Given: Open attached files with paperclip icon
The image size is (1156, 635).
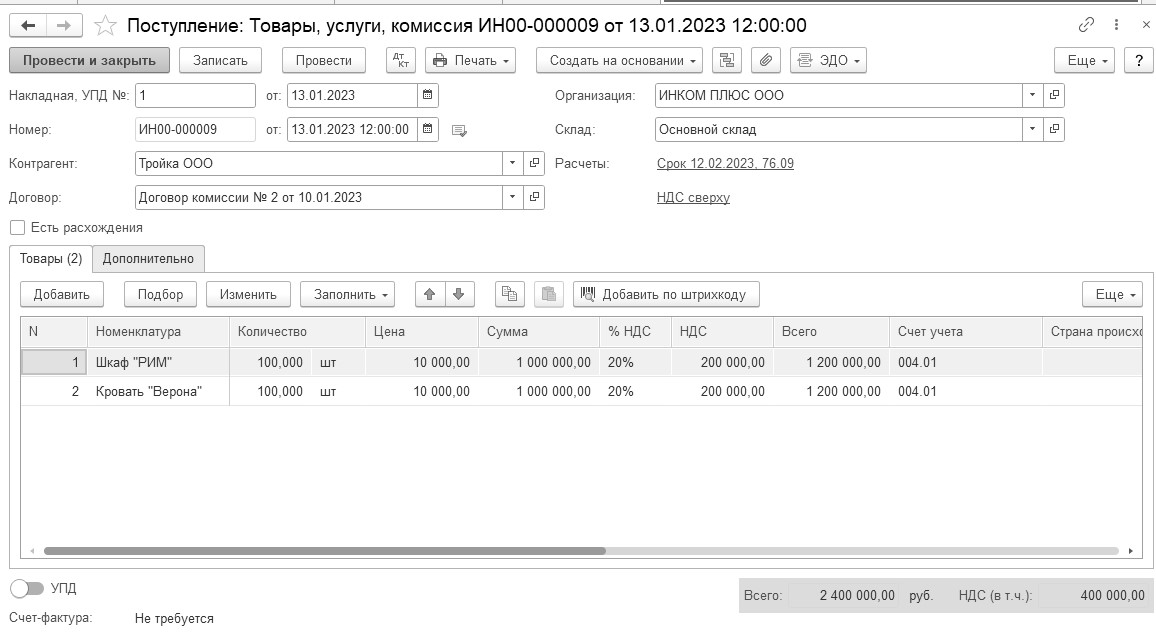Looking at the screenshot, I should click(x=766, y=60).
